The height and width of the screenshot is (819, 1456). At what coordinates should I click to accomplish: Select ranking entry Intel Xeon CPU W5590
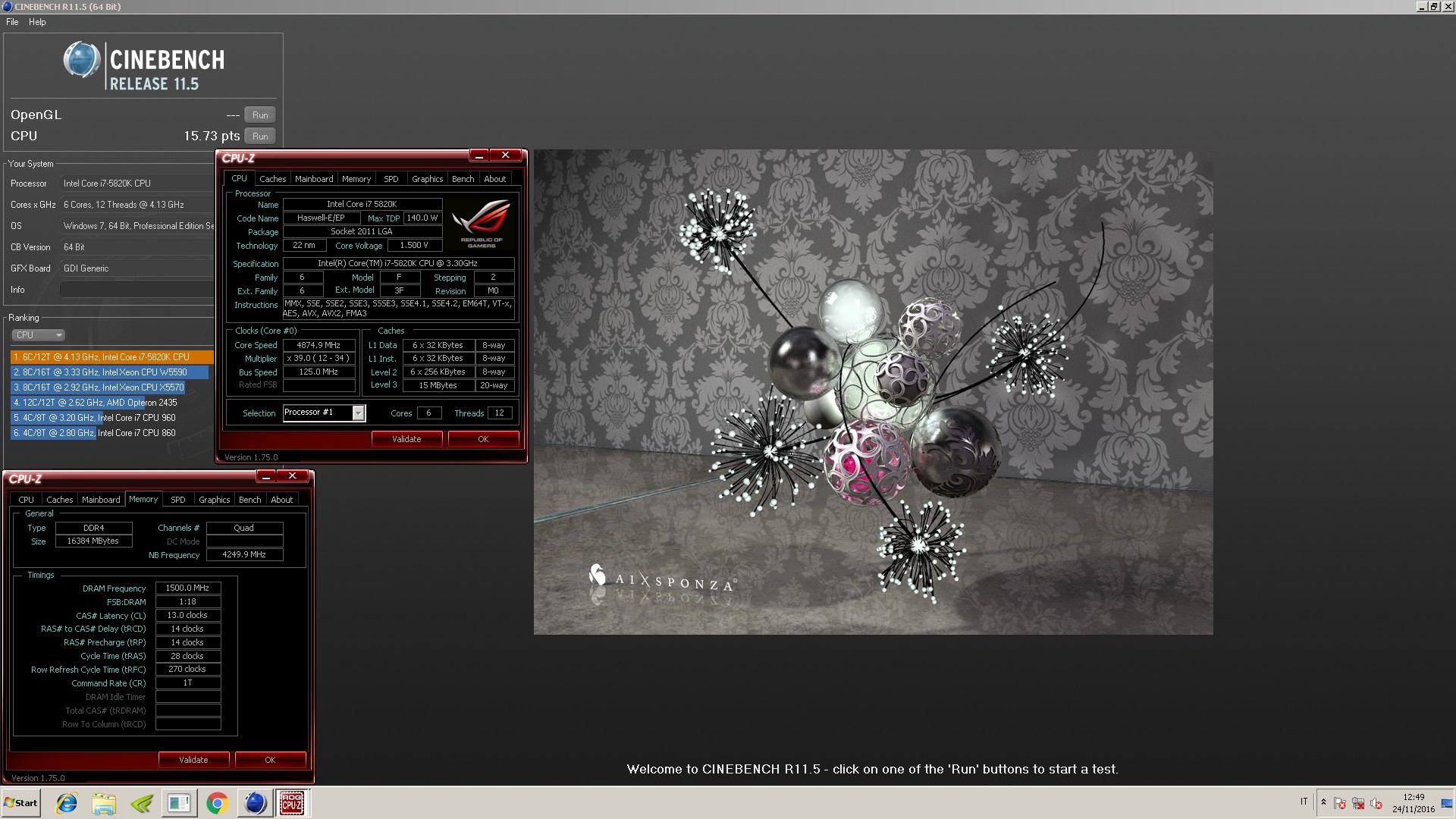110,372
